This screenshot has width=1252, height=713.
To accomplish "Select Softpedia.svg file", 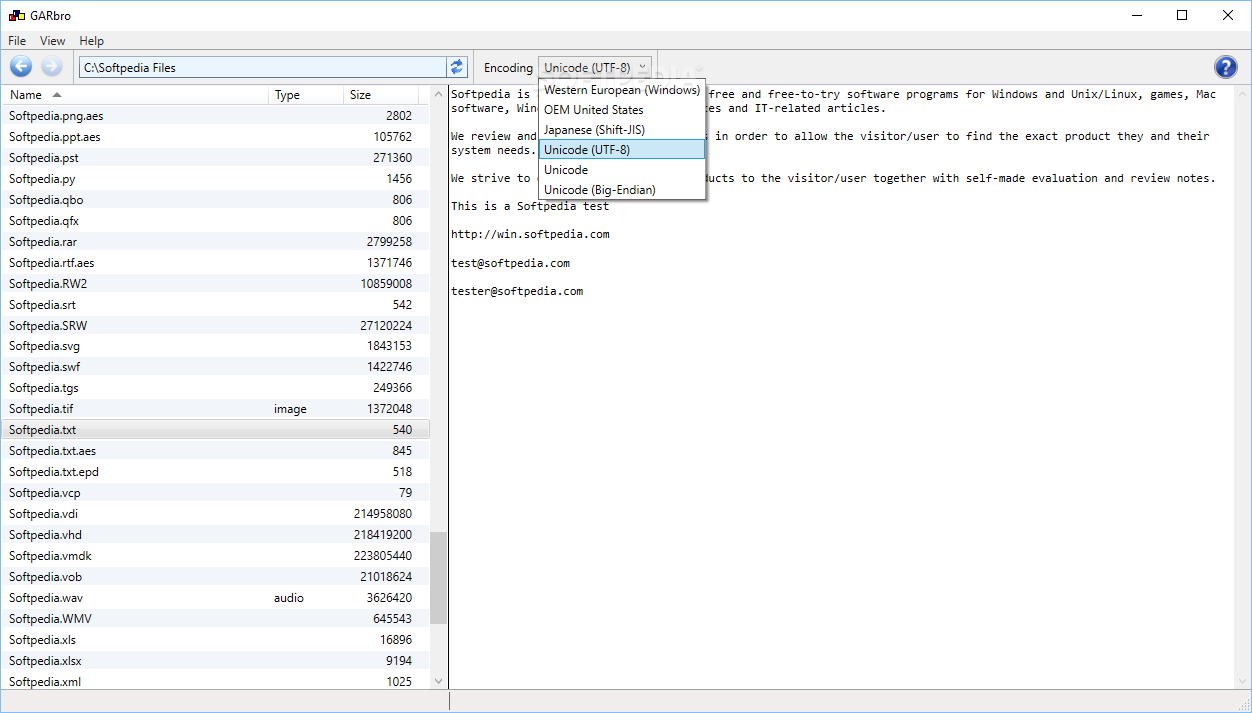I will click(x=215, y=346).
